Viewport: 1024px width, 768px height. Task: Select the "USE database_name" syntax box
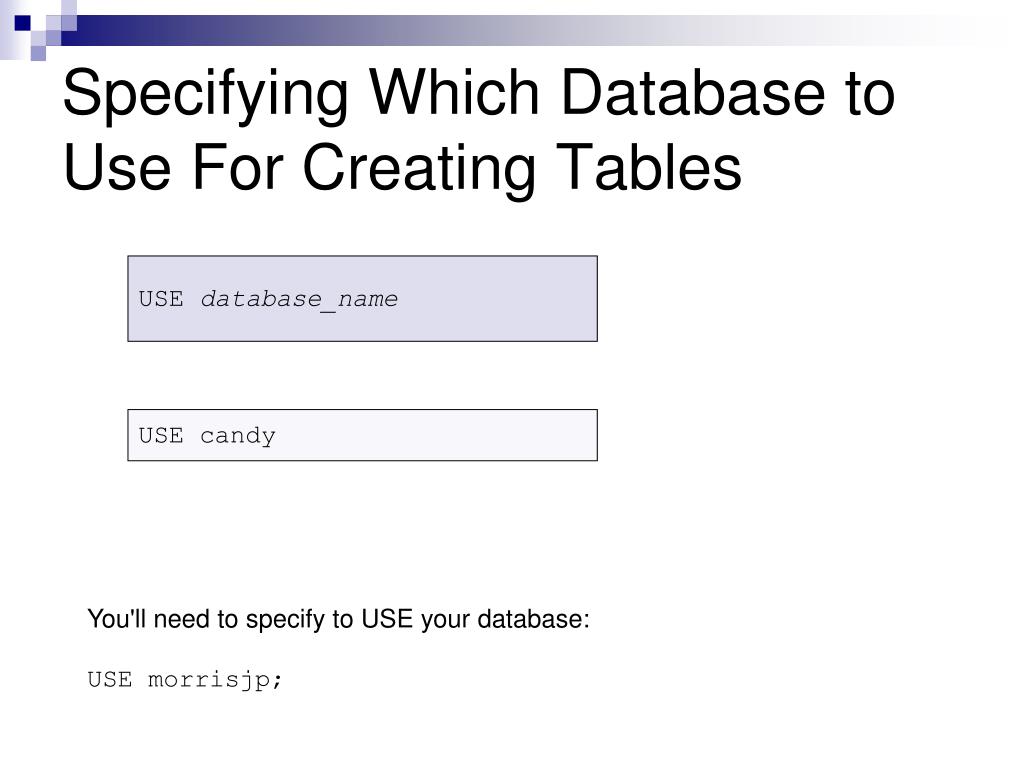(x=362, y=298)
